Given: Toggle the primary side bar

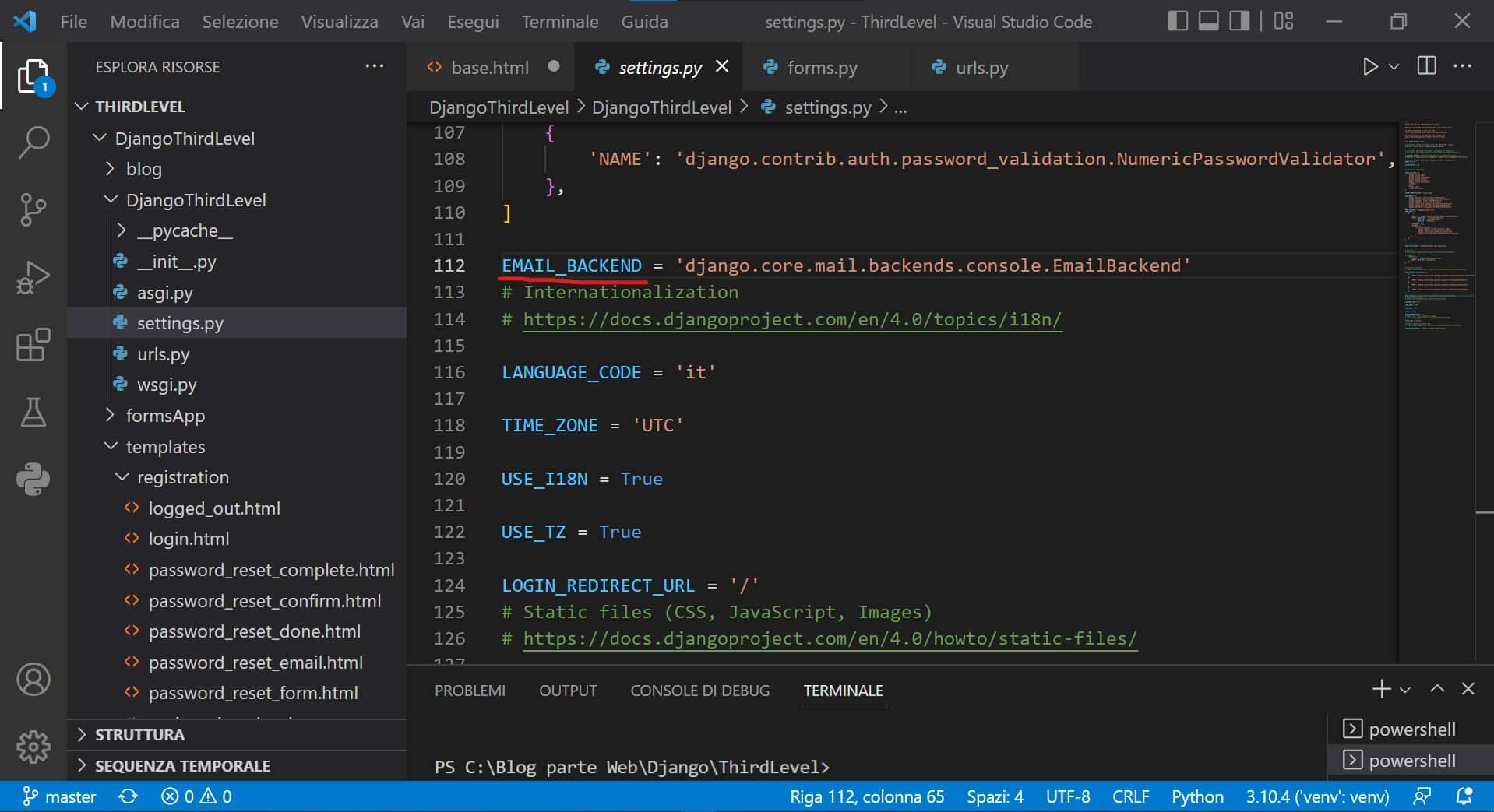Looking at the screenshot, I should [x=1178, y=21].
